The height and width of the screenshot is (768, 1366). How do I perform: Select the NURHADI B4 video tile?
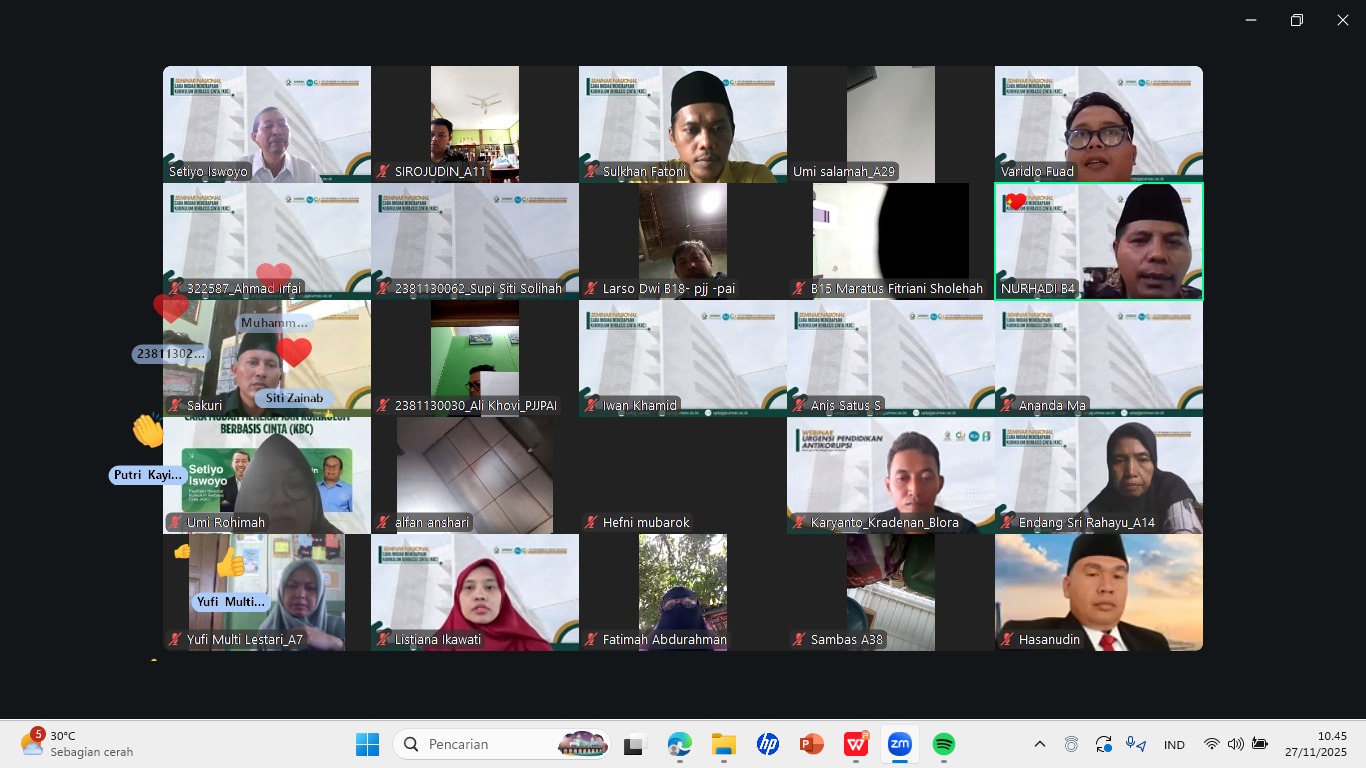tap(1098, 241)
